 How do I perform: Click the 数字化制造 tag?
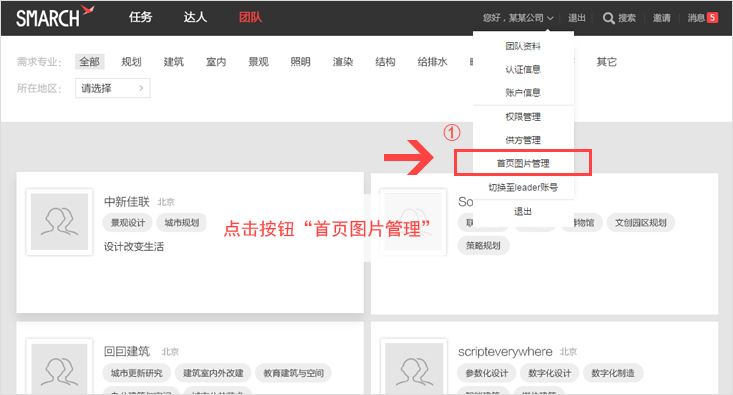pyautogui.click(x=613, y=373)
